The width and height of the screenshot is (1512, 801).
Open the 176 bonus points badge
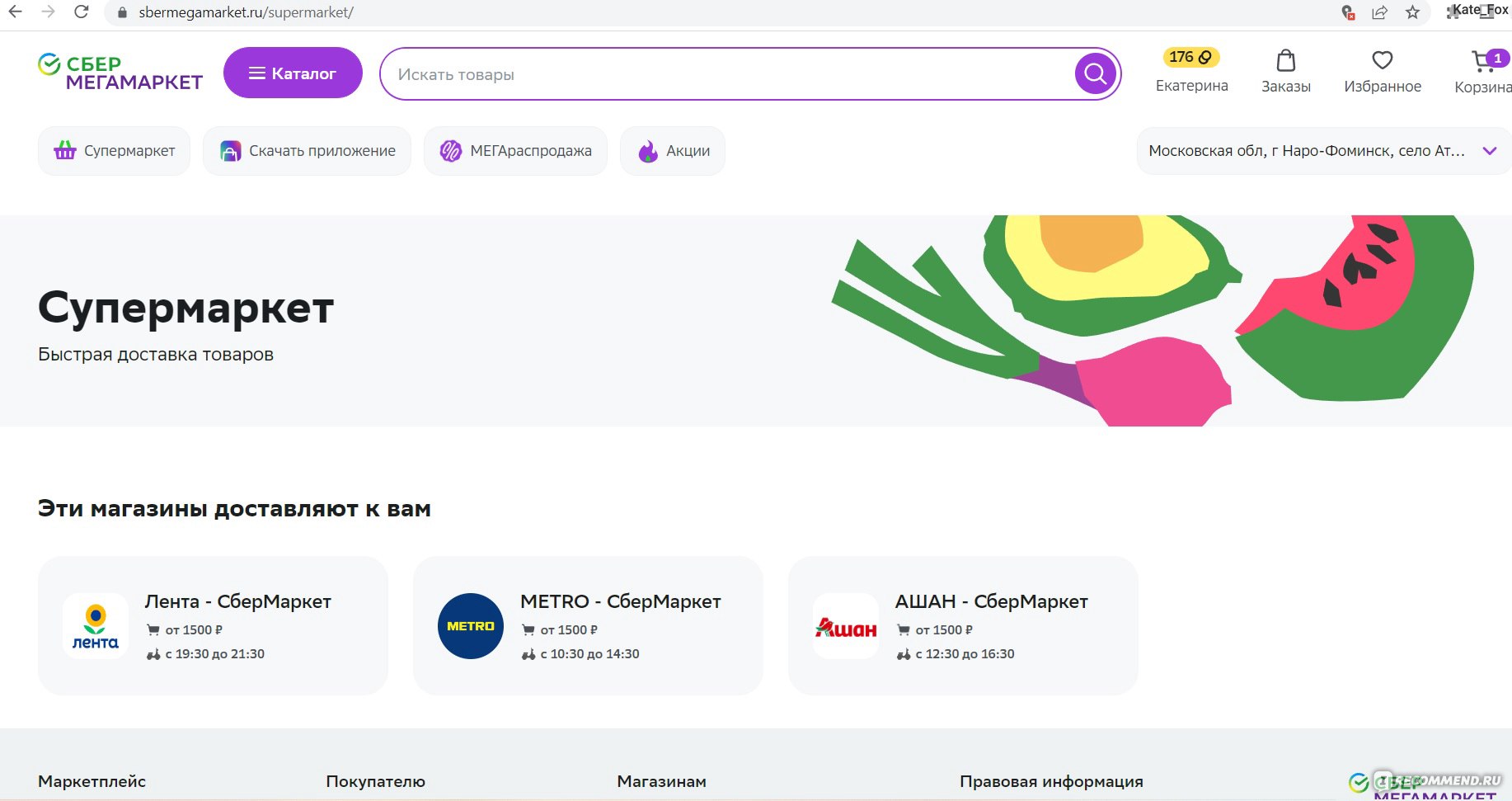coord(1190,57)
